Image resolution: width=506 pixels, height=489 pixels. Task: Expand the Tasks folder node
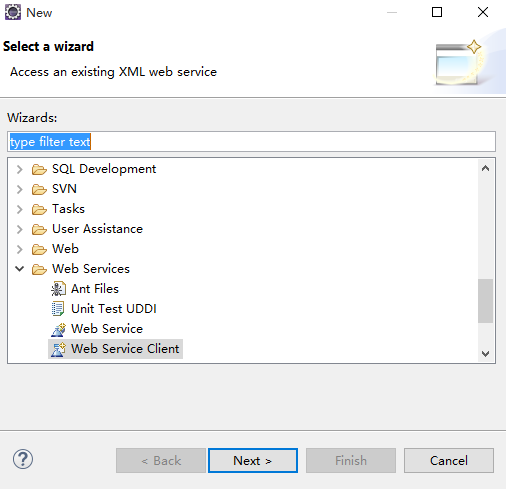(20, 209)
